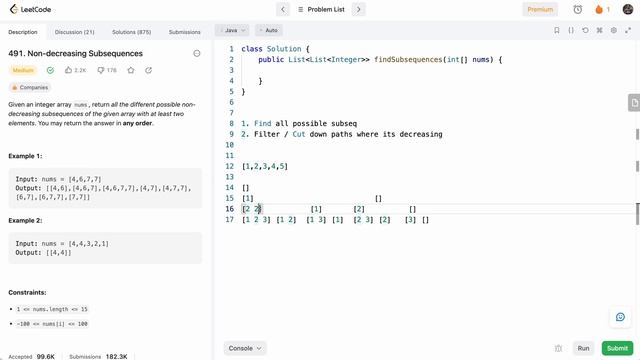Click the Premium button

pyautogui.click(x=540, y=9)
